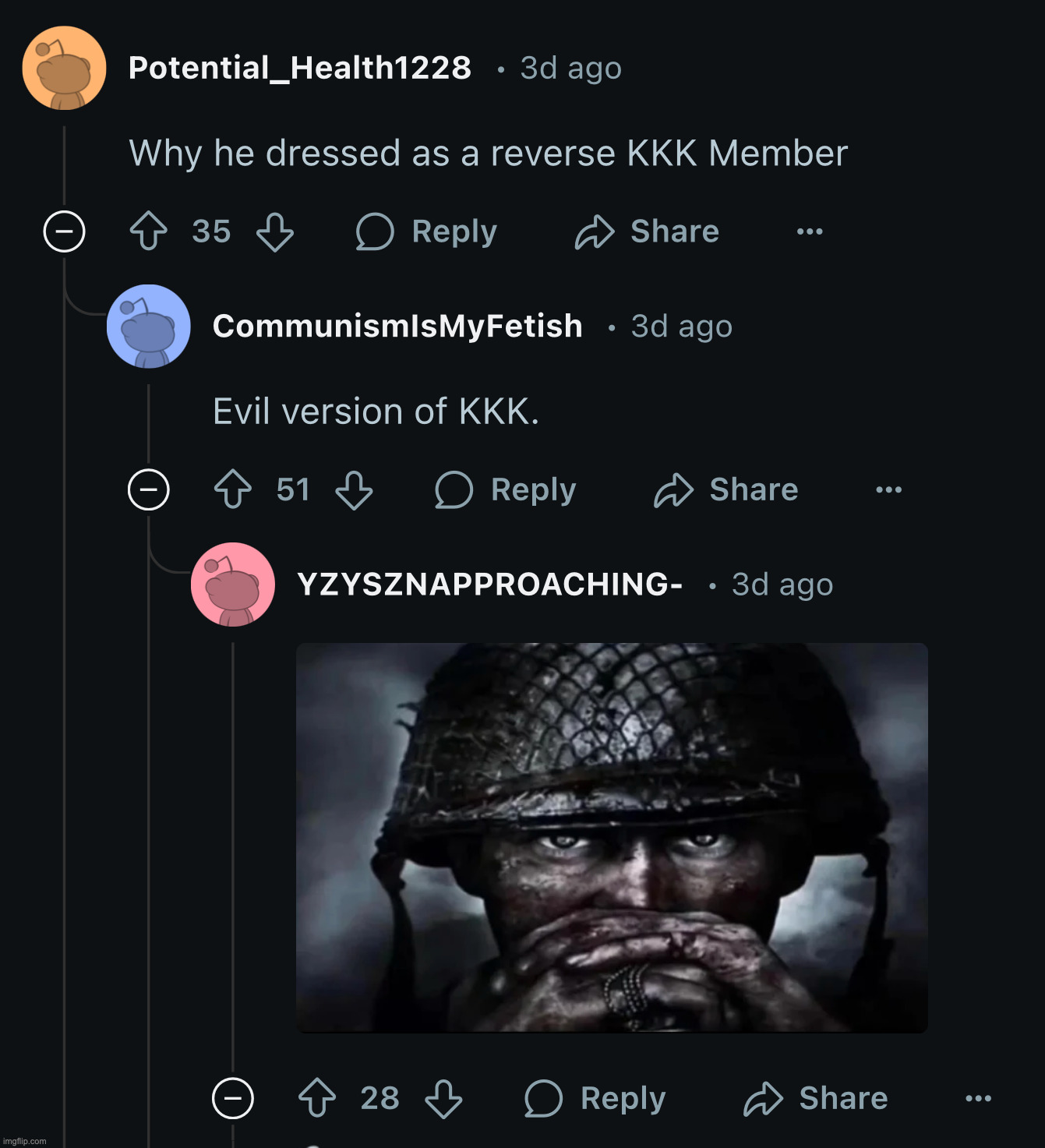
Task: Upvote the 'Evil version of KKK' comment
Action: coord(232,489)
